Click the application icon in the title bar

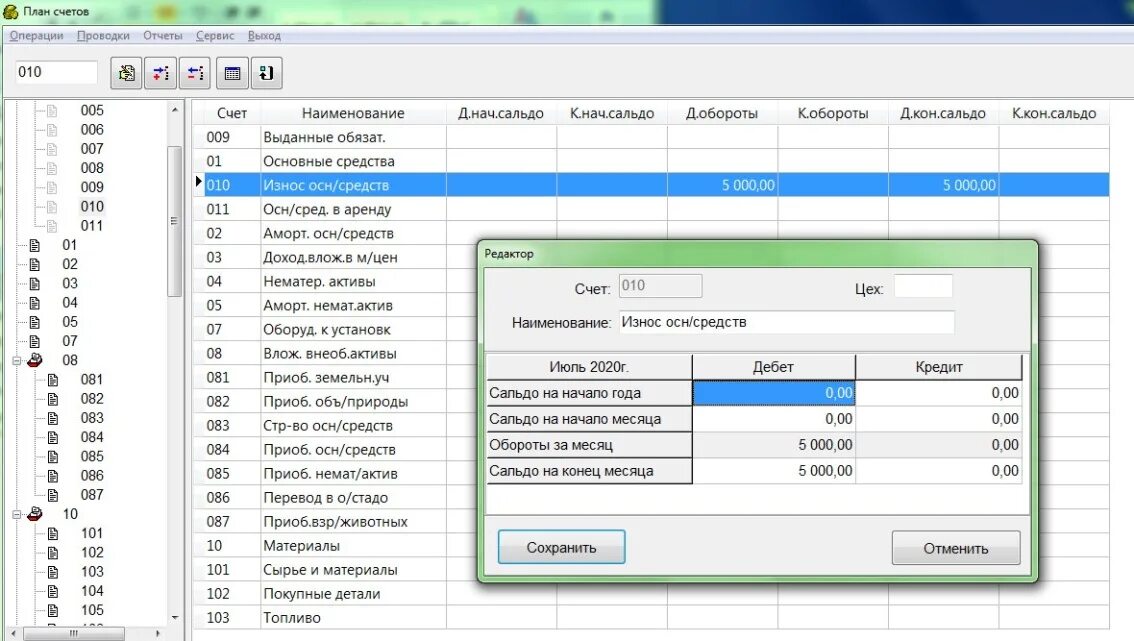10,11
